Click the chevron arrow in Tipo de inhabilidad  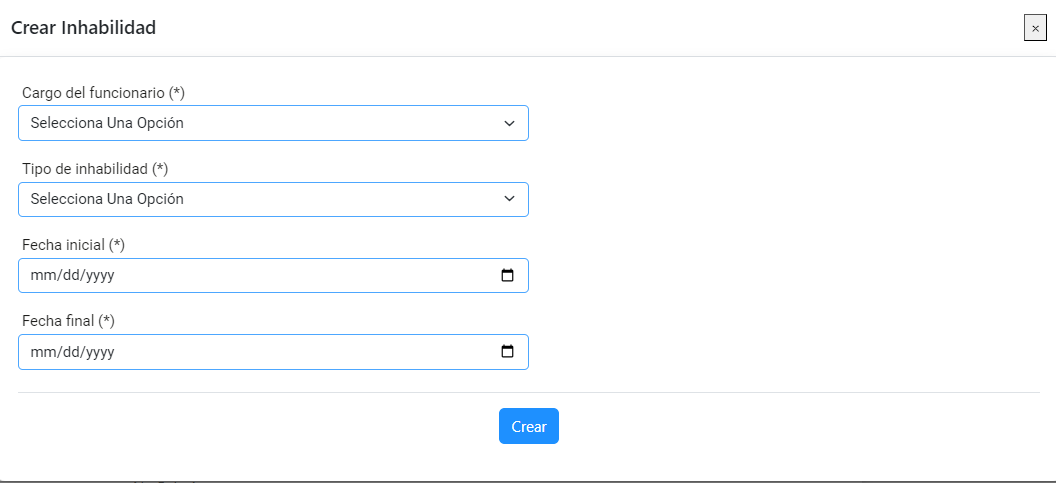(509, 199)
